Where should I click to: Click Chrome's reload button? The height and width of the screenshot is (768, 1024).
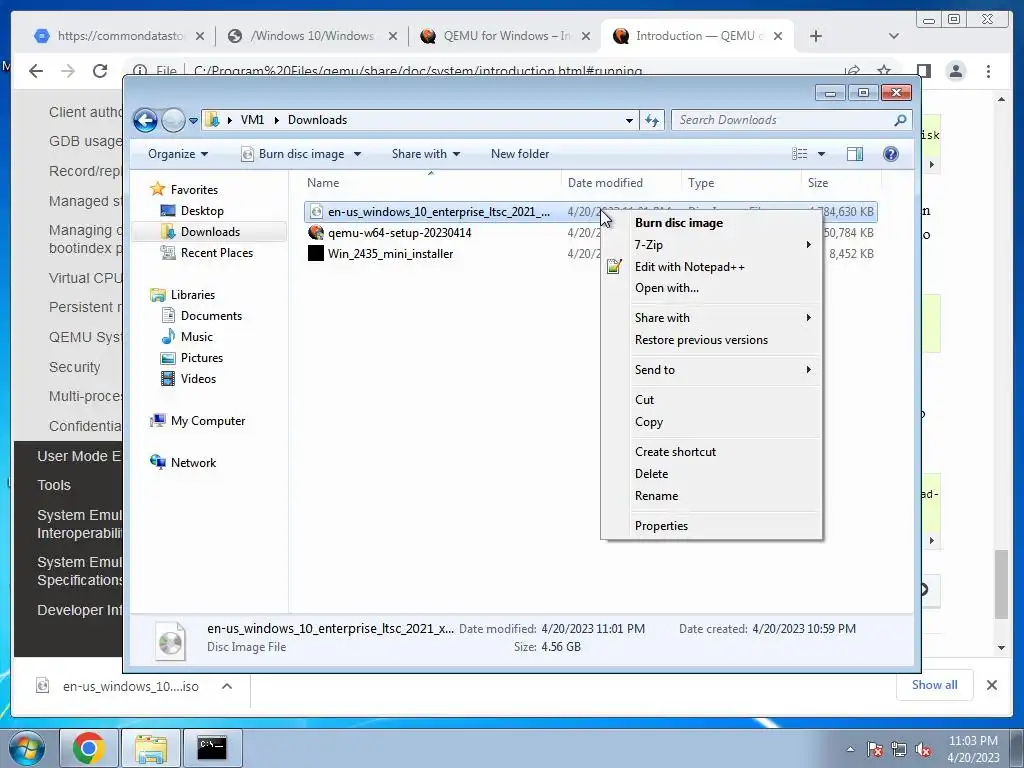click(100, 71)
